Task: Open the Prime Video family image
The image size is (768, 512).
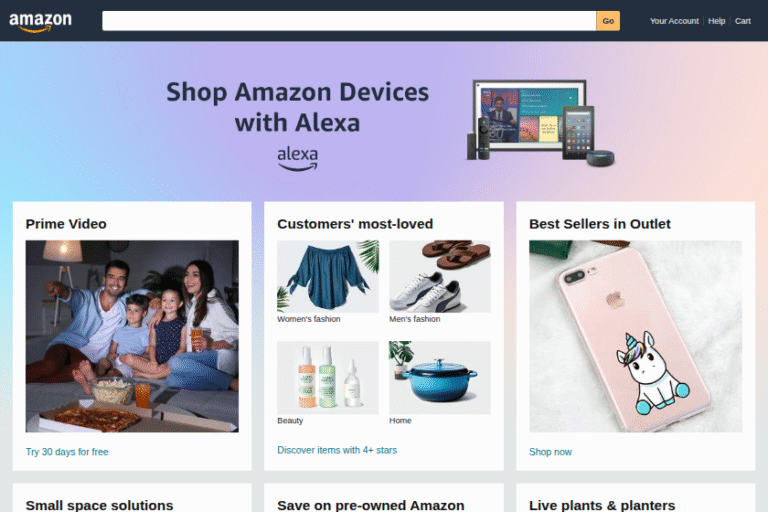Action: tap(132, 336)
